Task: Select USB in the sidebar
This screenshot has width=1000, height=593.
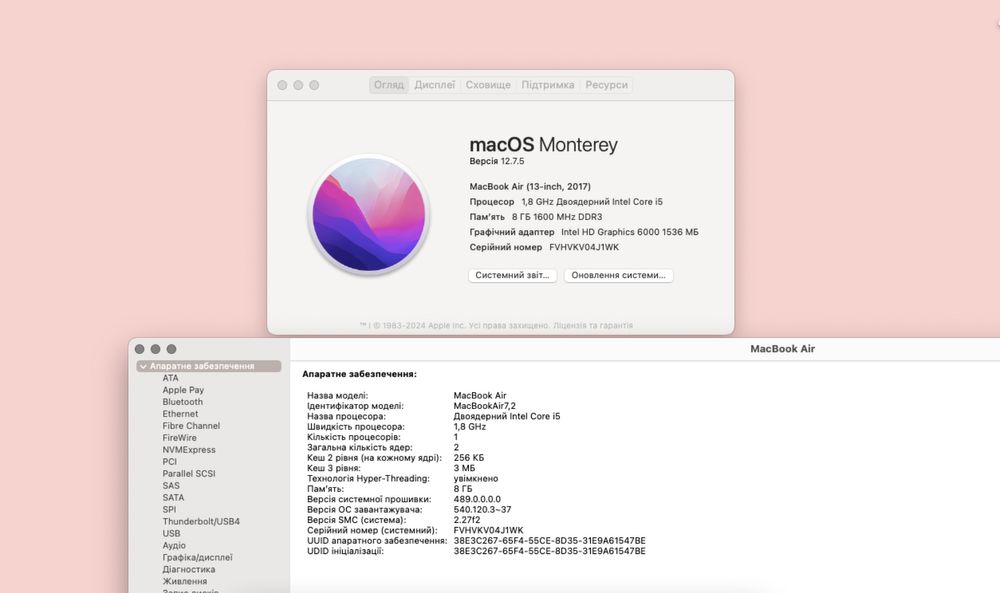Action: point(171,534)
